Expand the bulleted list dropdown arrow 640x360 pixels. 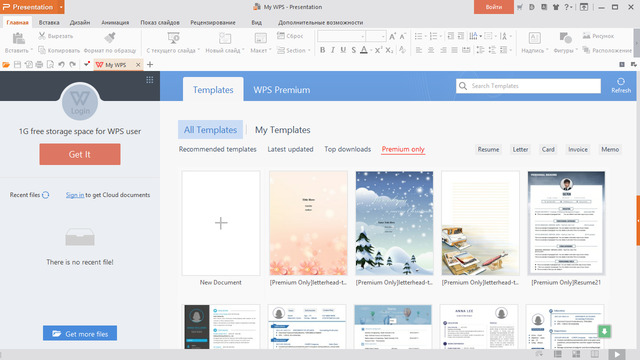[426, 36]
